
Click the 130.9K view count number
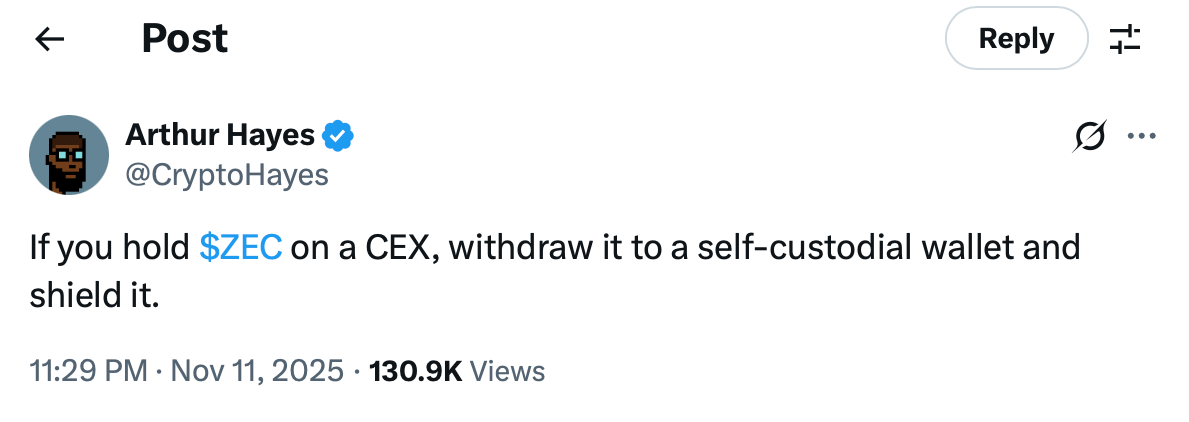coord(415,372)
